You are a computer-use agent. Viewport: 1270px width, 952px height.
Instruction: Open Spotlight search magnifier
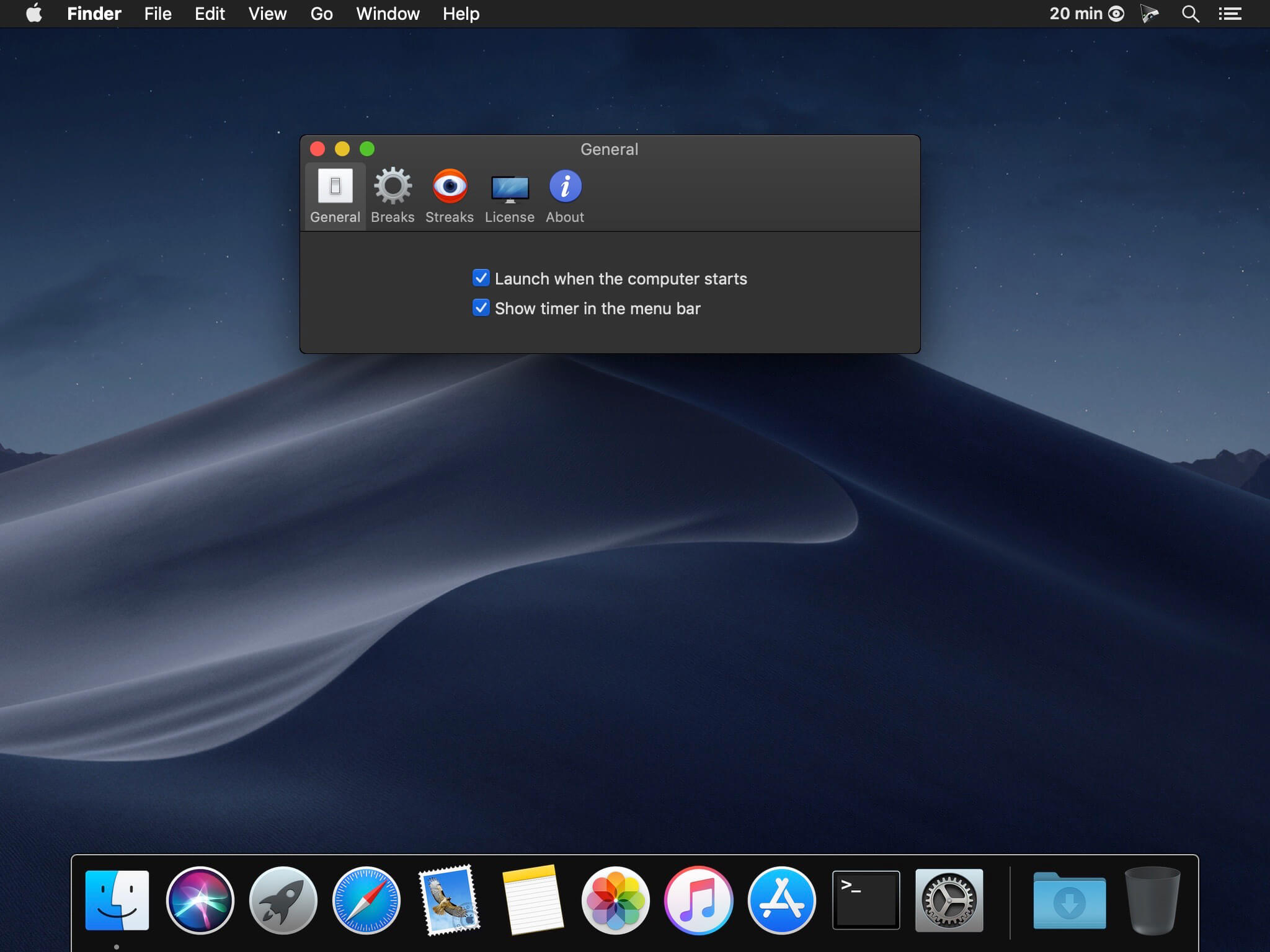(1190, 14)
